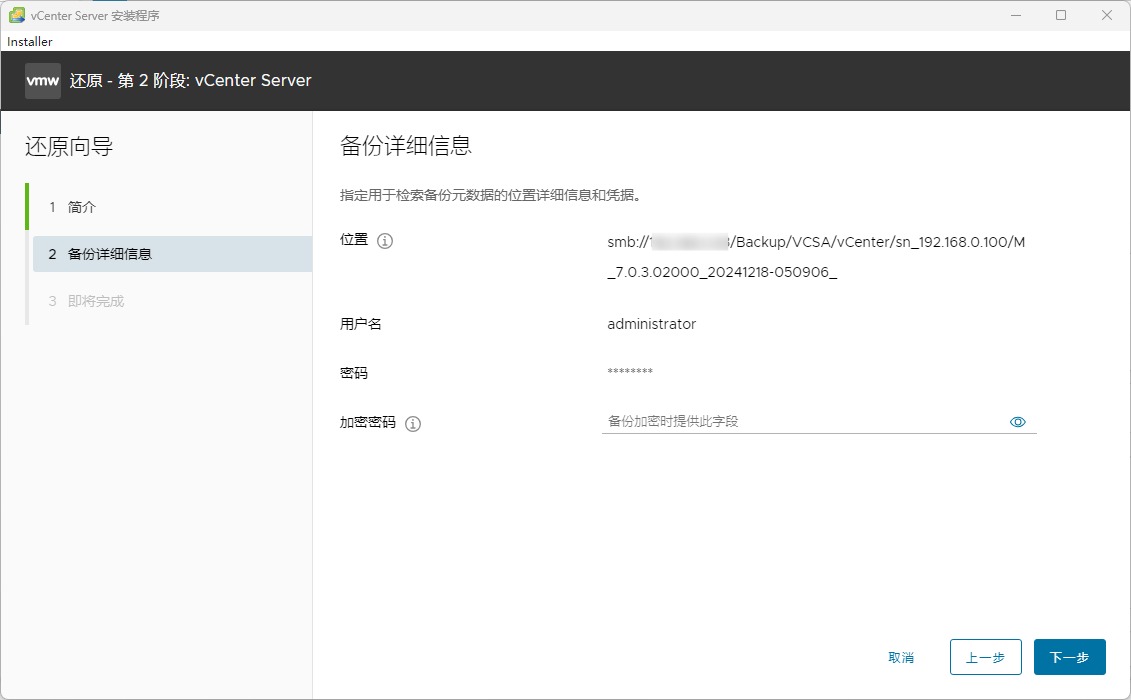Toggle password visibility eye icon
This screenshot has width=1131, height=700.
[1018, 422]
